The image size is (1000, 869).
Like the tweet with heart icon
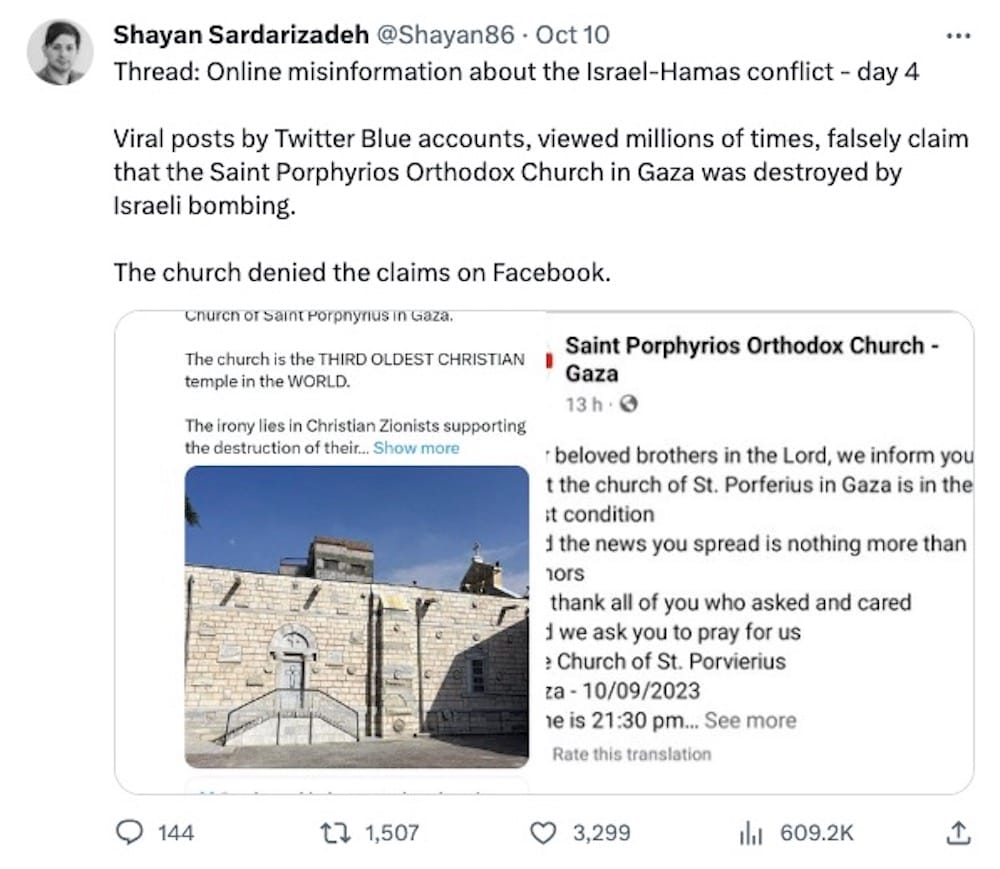point(542,832)
